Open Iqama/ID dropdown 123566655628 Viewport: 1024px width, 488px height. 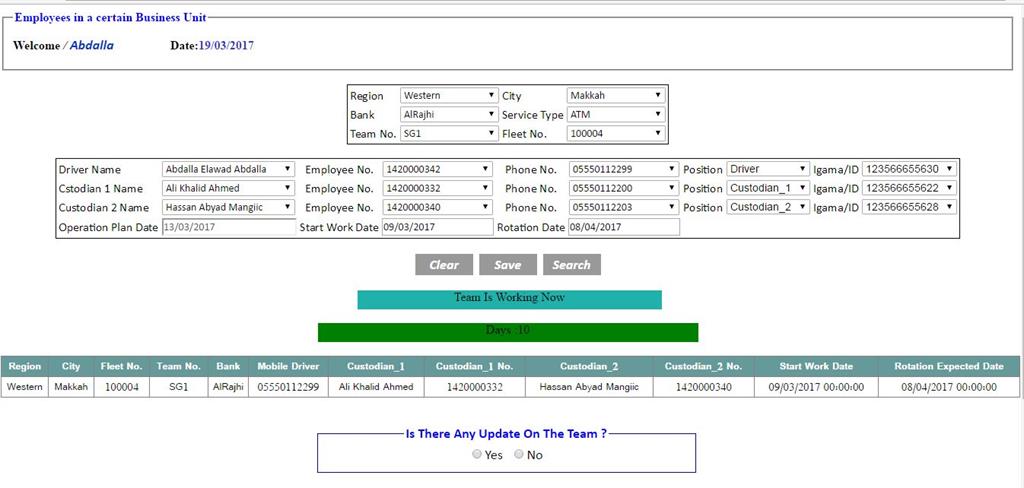[x=910, y=207]
